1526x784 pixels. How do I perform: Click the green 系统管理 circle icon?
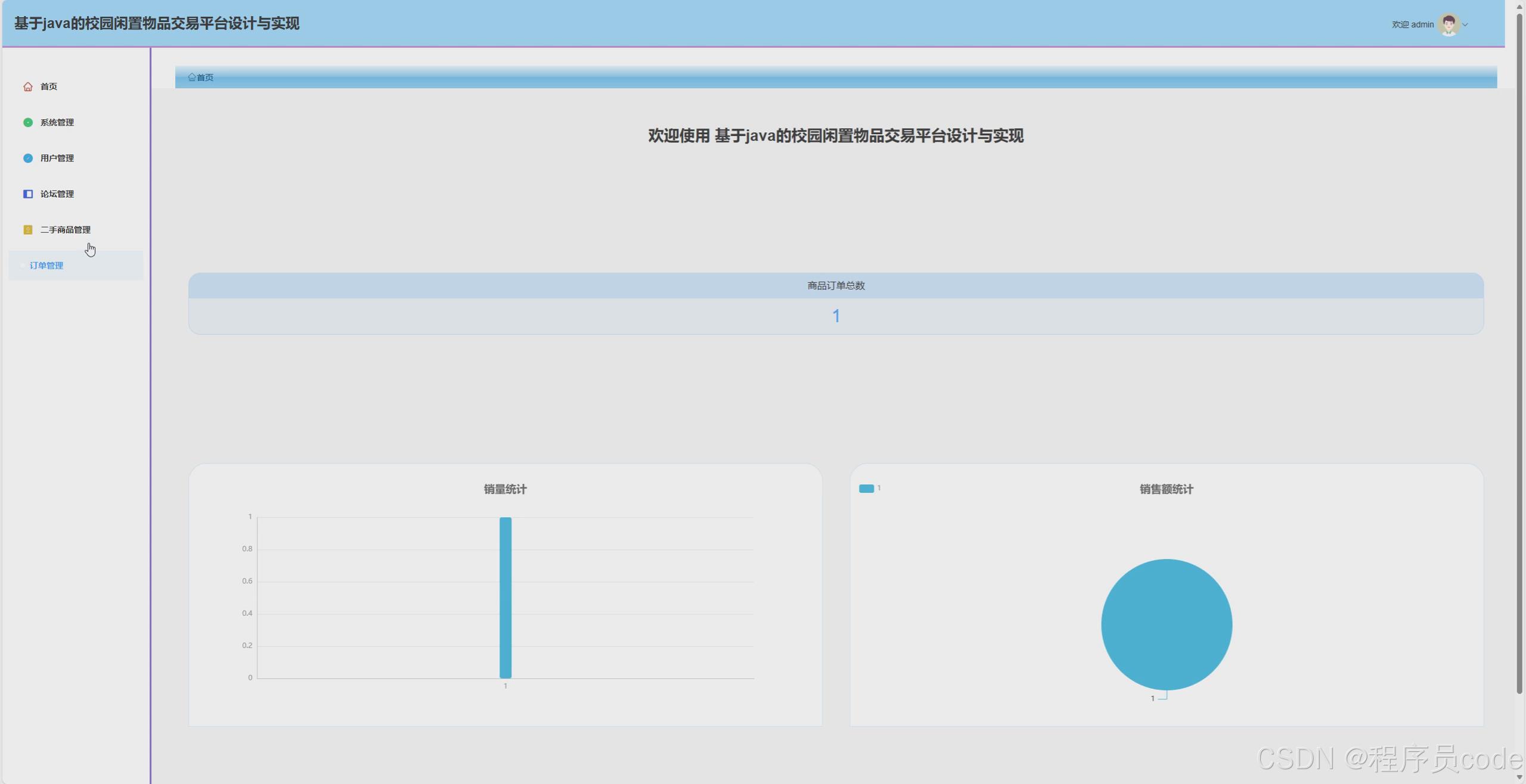pos(27,123)
